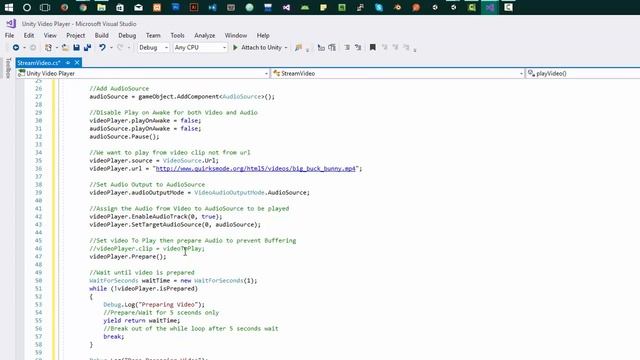
Task: Click the Navigate Backward arrow icon
Action: point(16,48)
